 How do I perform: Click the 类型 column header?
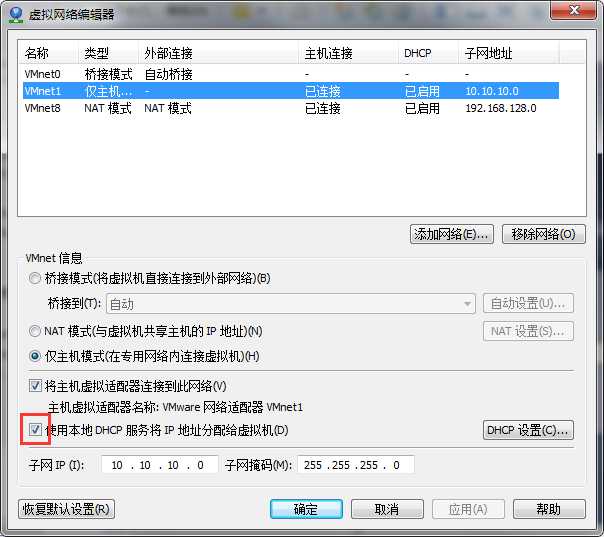108,53
